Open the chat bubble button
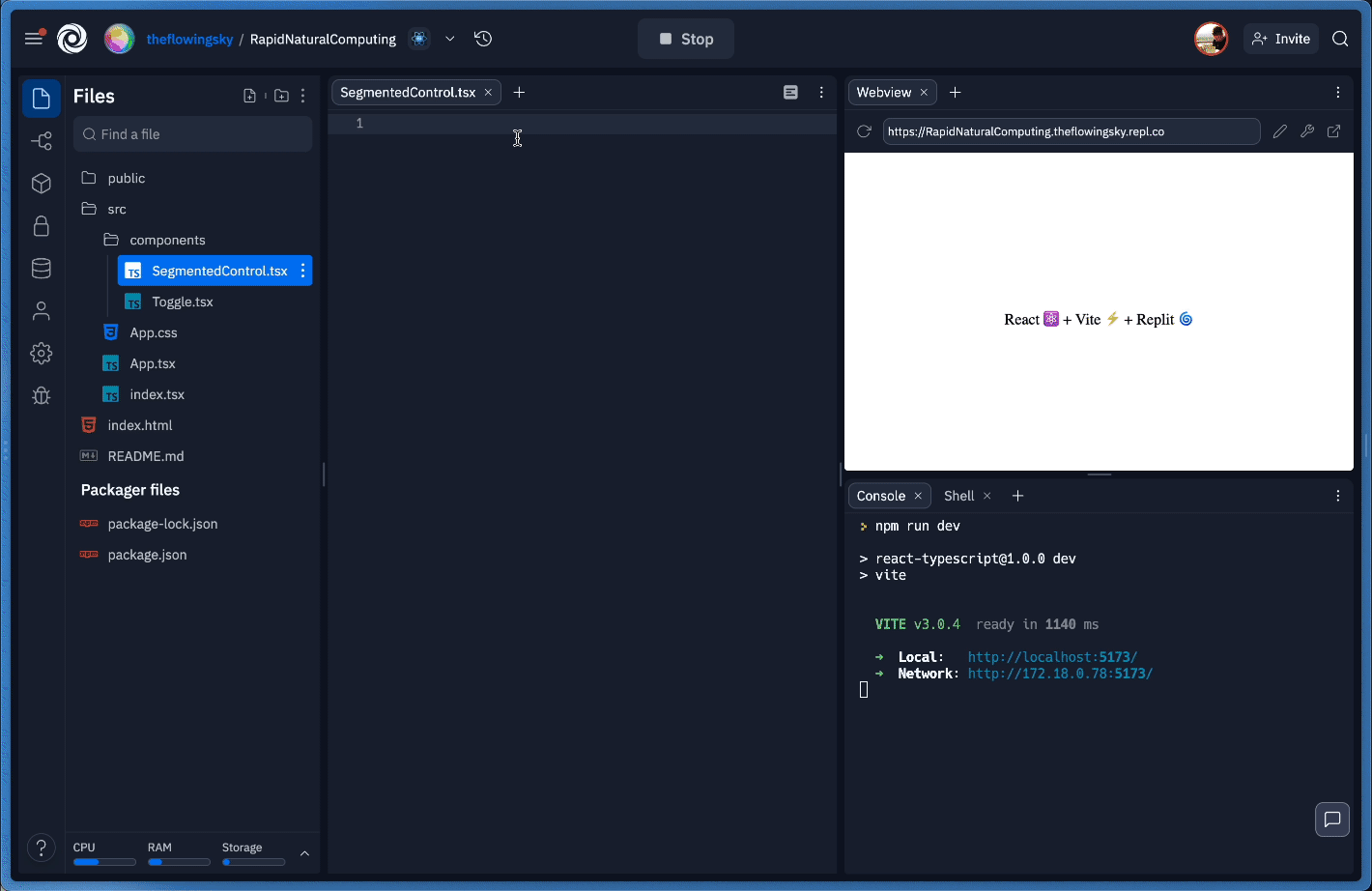This screenshot has width=1372, height=891. coord(1332,819)
